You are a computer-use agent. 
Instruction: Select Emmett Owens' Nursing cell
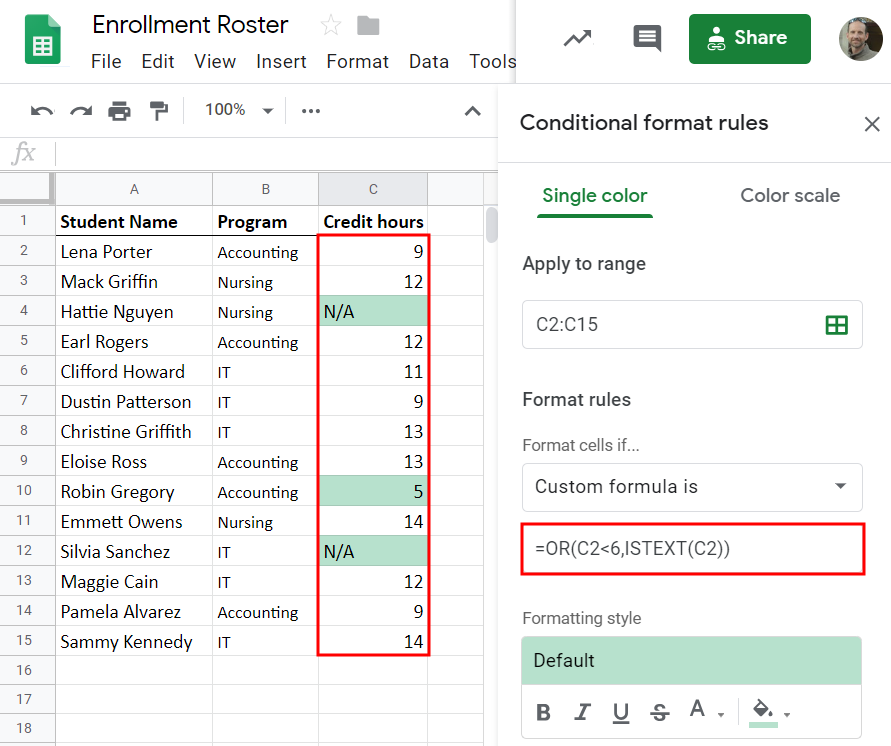(265, 521)
